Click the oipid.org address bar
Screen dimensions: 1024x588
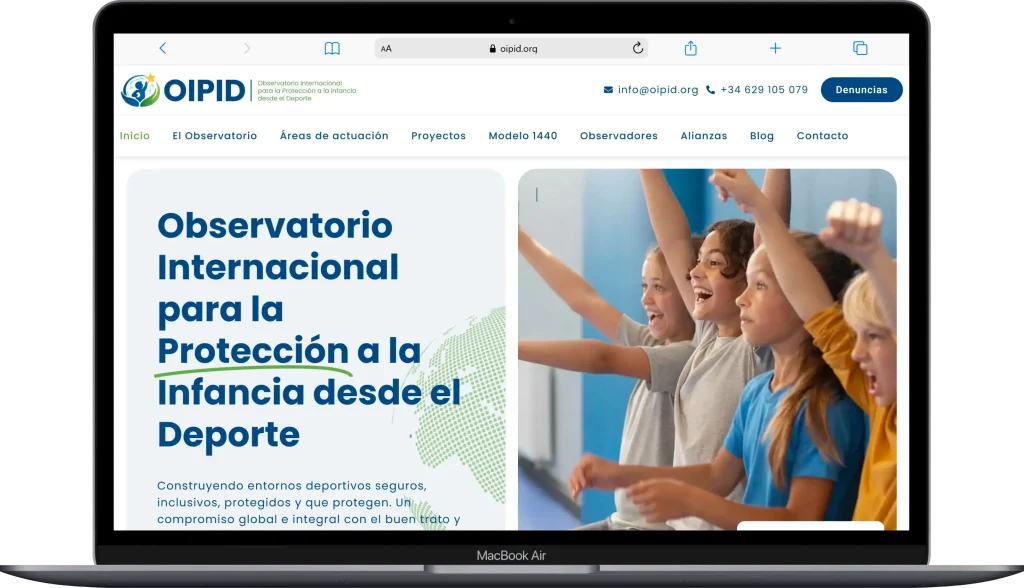coord(512,48)
